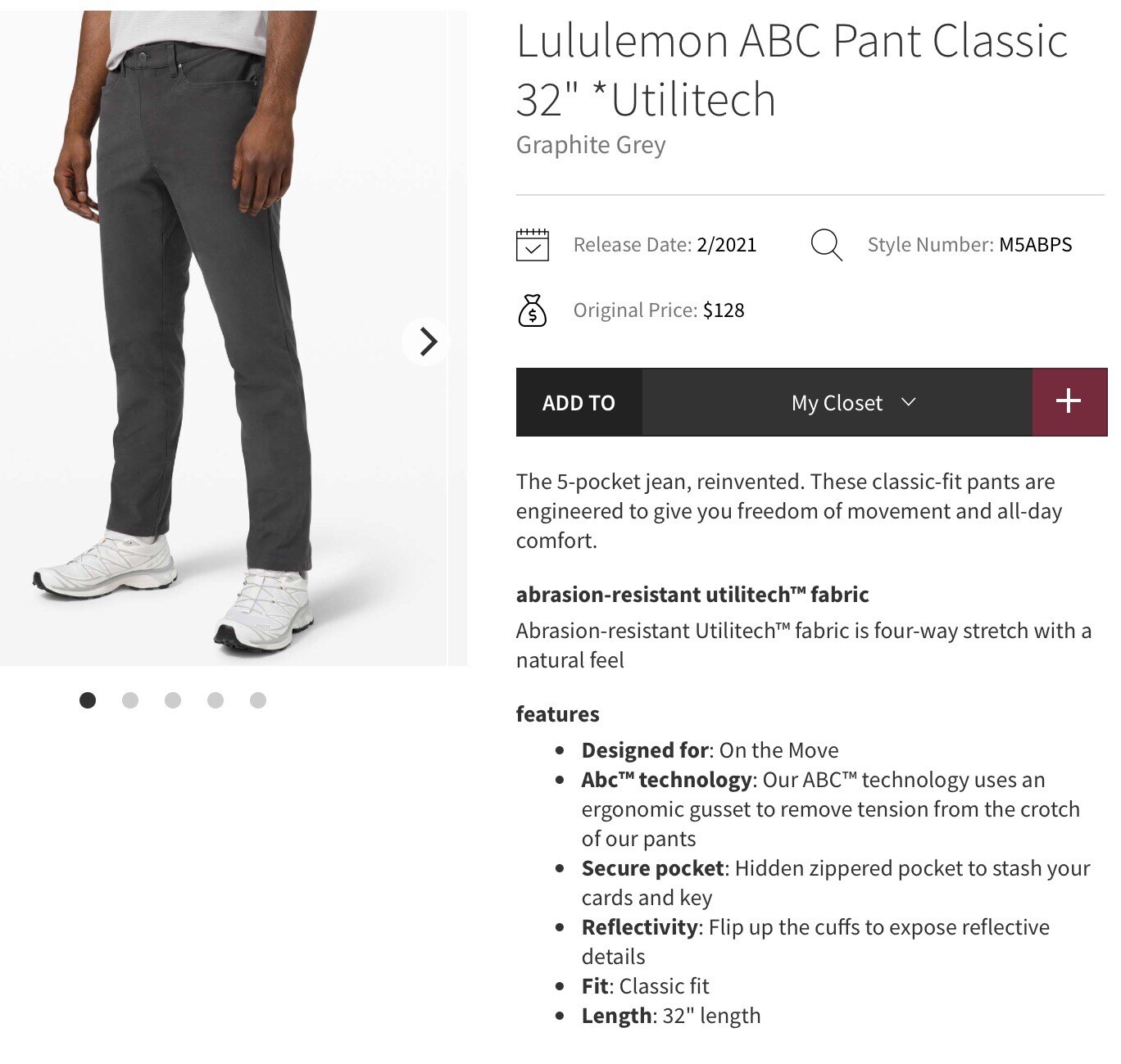Image resolution: width=1121 pixels, height=1064 pixels.
Task: Select the last carousel dot
Action: coord(257,700)
